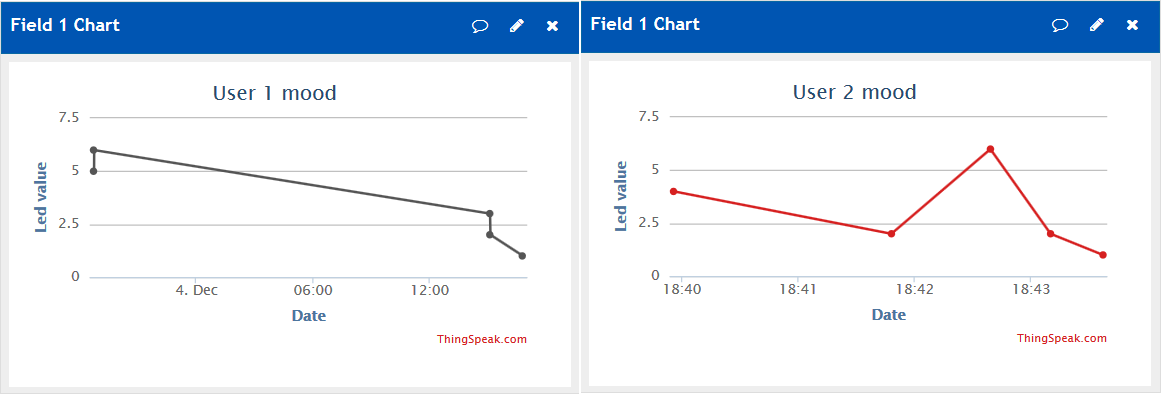This screenshot has height=397, width=1164.
Task: Click the 4. Dec label on the Date axis
Action: pyautogui.click(x=197, y=290)
